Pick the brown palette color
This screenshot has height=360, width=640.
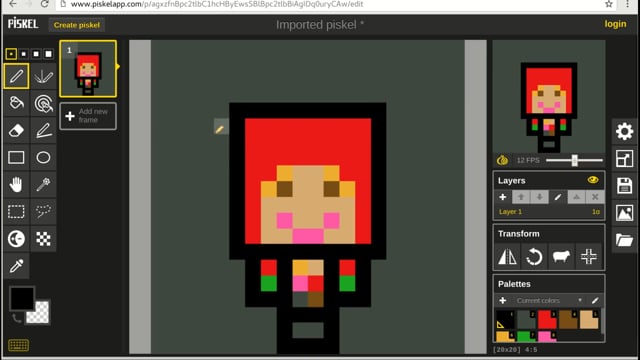[568, 320]
